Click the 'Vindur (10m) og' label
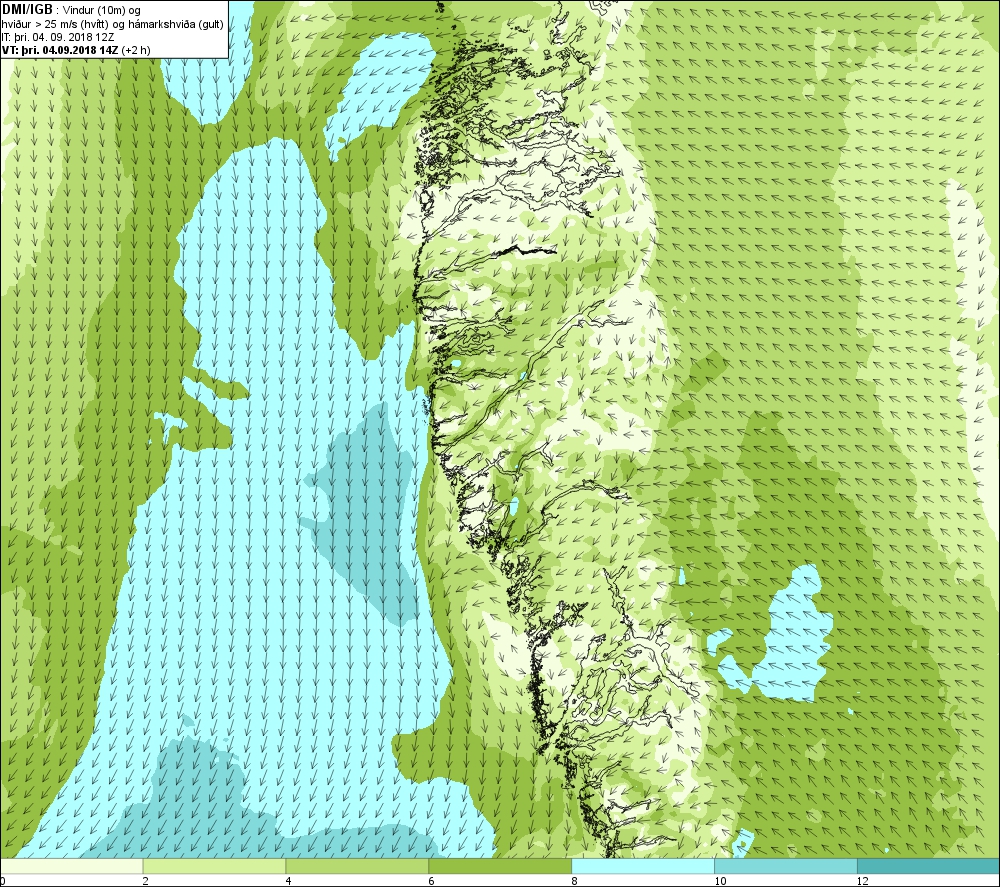The width and height of the screenshot is (1000, 887). click(103, 10)
